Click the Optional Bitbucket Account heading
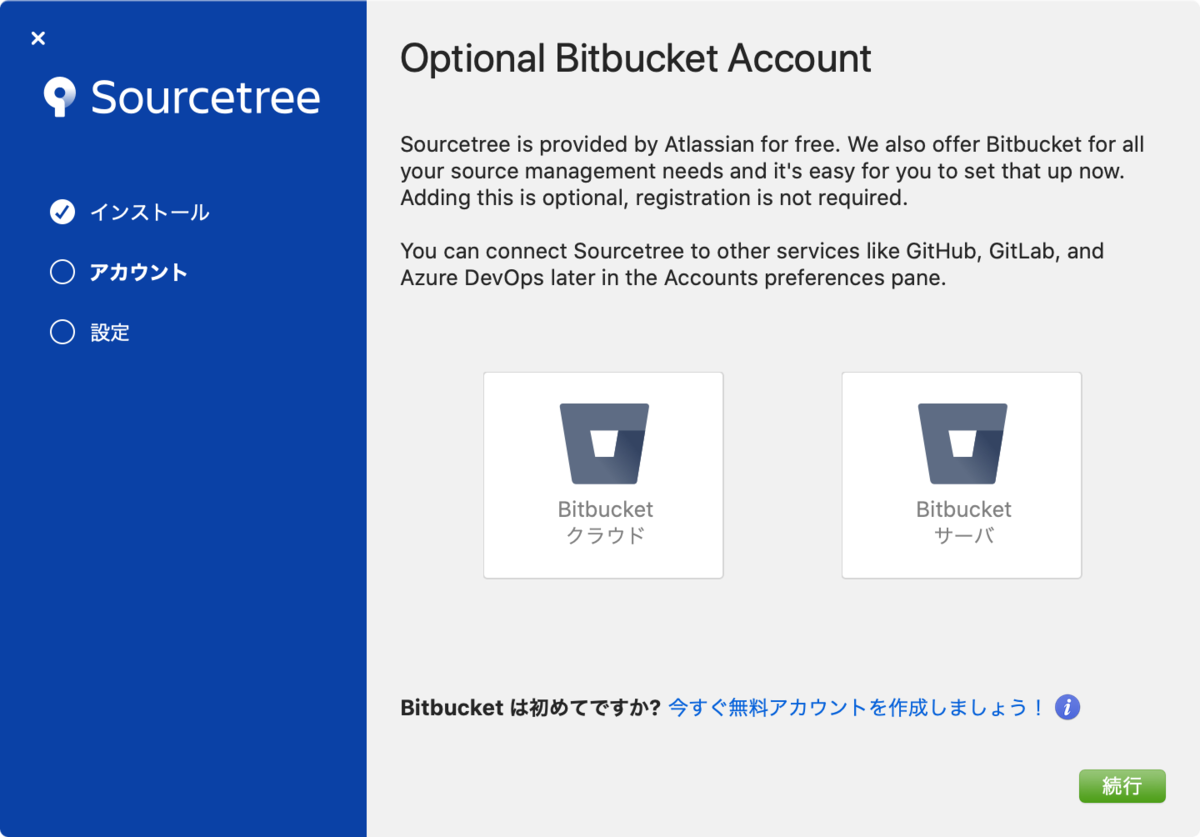Screen dimensions: 1200x837 click(636, 59)
